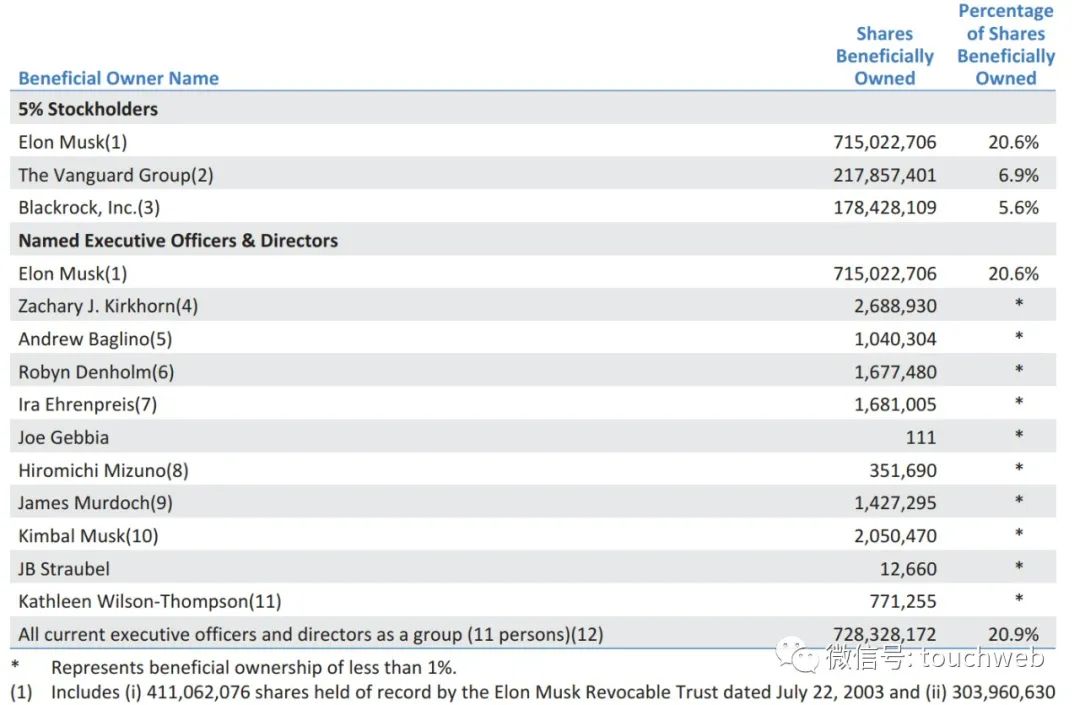Click James Murdoch(9) shares 1,427,295
Viewport: 1080px width, 705px height.
coord(895,503)
